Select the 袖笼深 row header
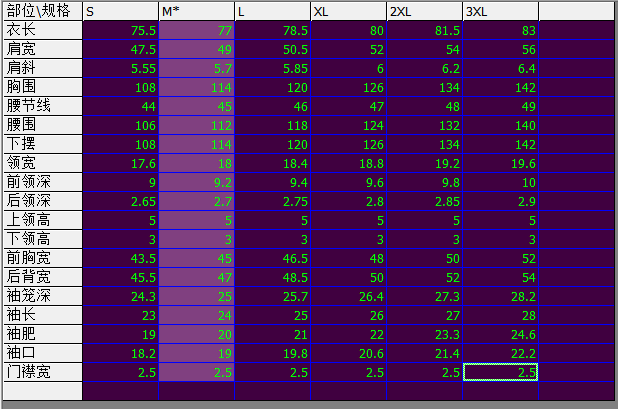Screen dimensions: 618x409 [43, 296]
